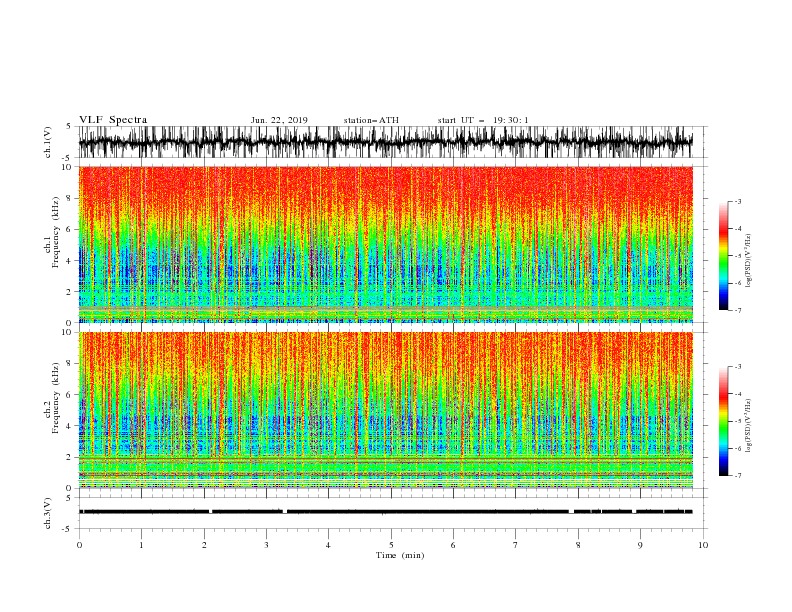This screenshot has width=792, height=612.
Task: Click the "Time (min)" axis title
Action: tap(400, 555)
